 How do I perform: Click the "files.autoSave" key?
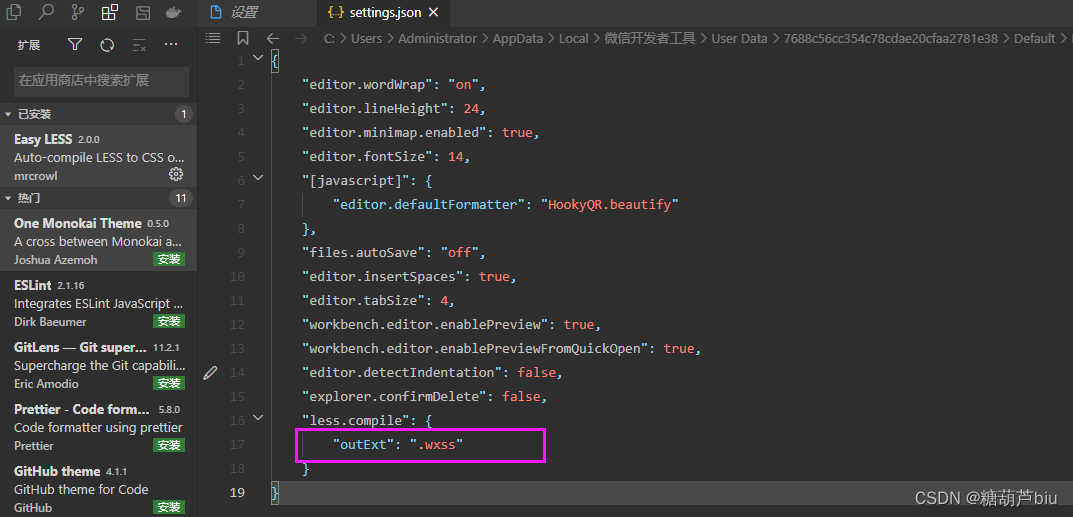coord(365,252)
